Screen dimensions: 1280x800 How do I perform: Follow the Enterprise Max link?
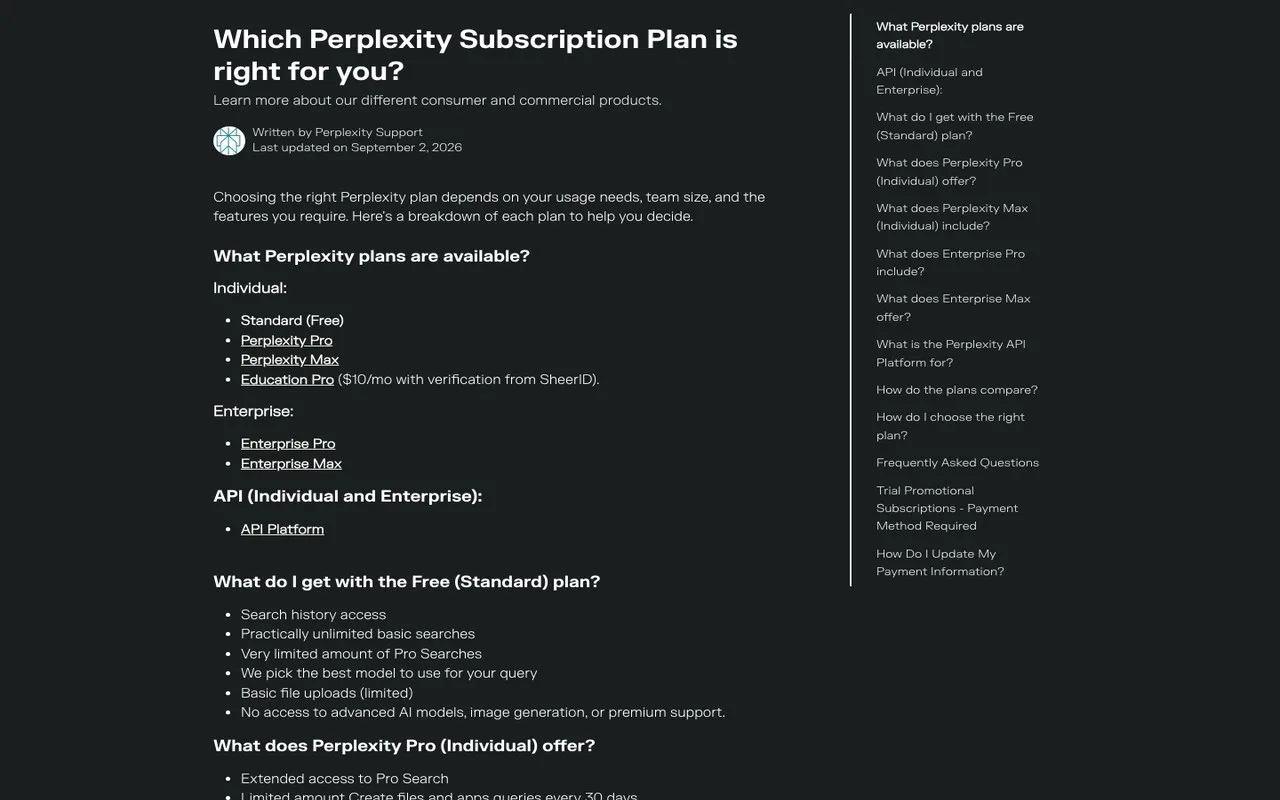[291, 463]
